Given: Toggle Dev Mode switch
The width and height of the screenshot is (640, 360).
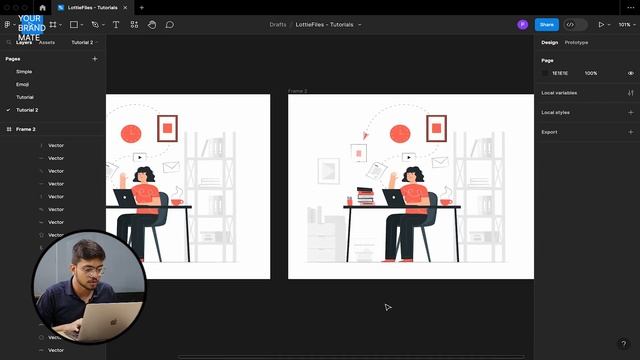Looking at the screenshot, I should pyautogui.click(x=575, y=24).
